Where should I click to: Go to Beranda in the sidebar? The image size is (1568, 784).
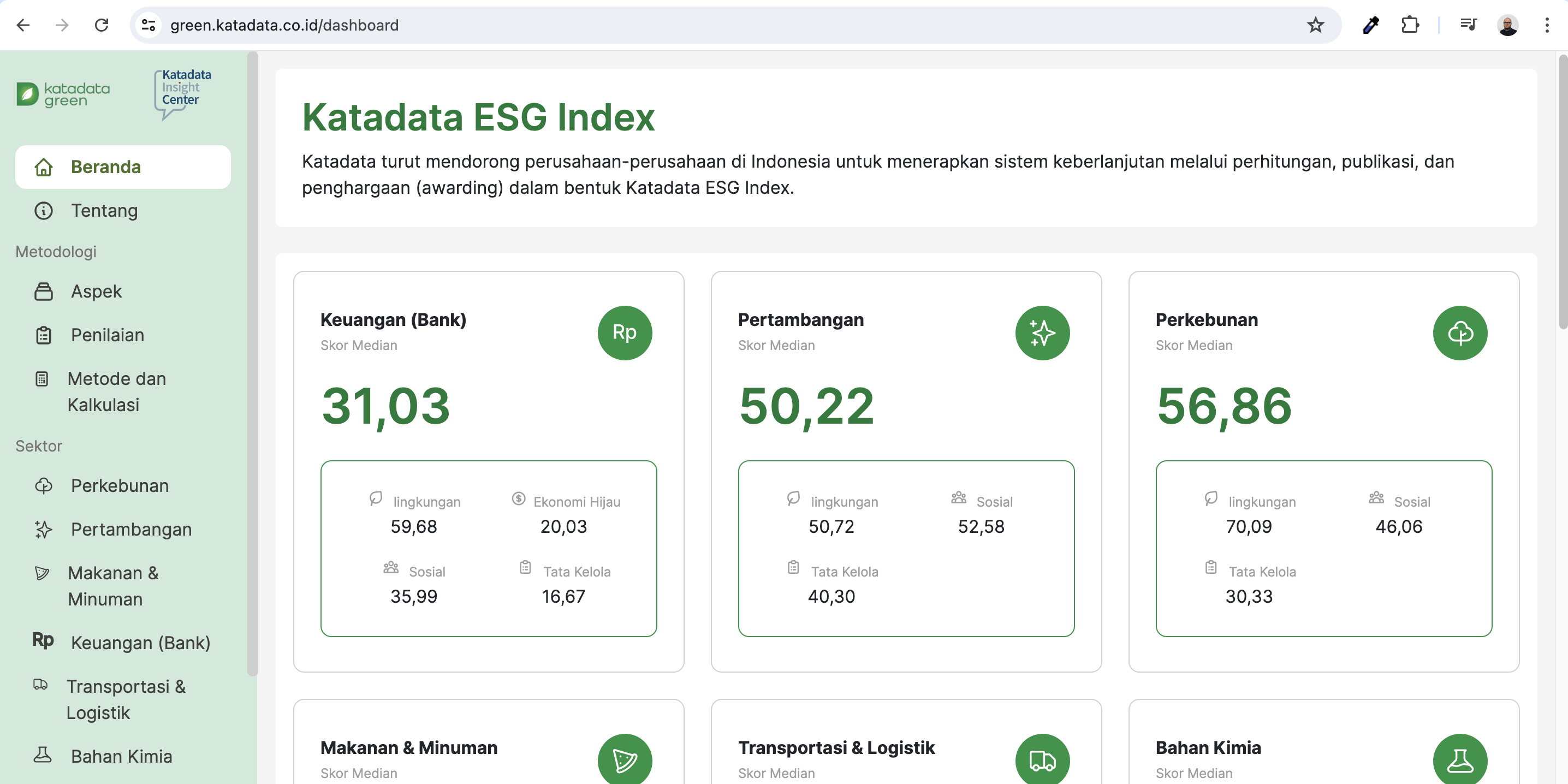click(123, 167)
